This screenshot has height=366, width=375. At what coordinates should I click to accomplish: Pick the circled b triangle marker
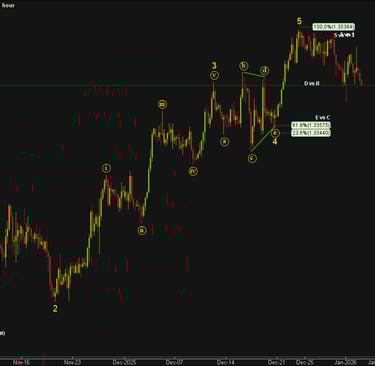pyautogui.click(x=244, y=66)
